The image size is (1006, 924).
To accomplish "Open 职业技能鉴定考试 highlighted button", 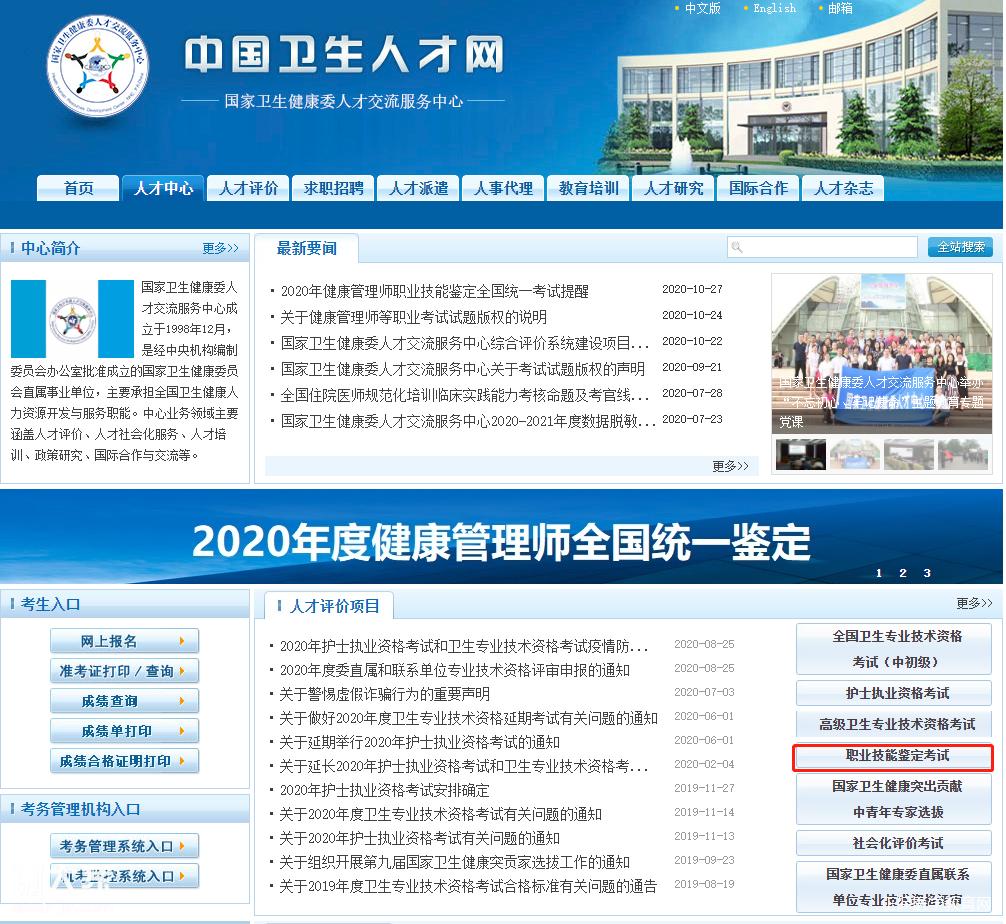I will (x=893, y=756).
